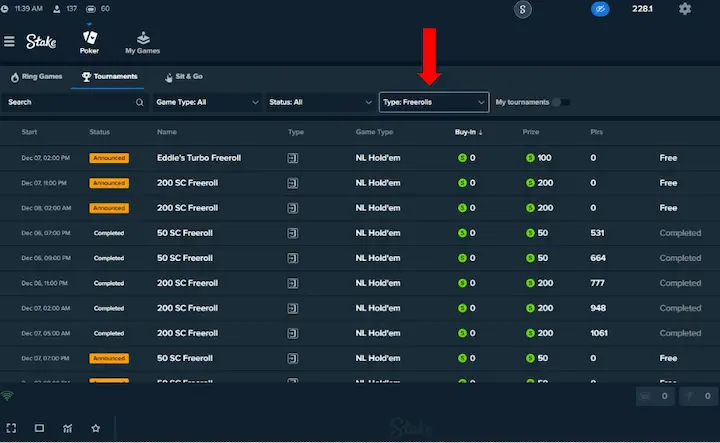Click the type icon for Eddie's Turbo Freeroll
The image size is (720, 443).
tap(293, 158)
